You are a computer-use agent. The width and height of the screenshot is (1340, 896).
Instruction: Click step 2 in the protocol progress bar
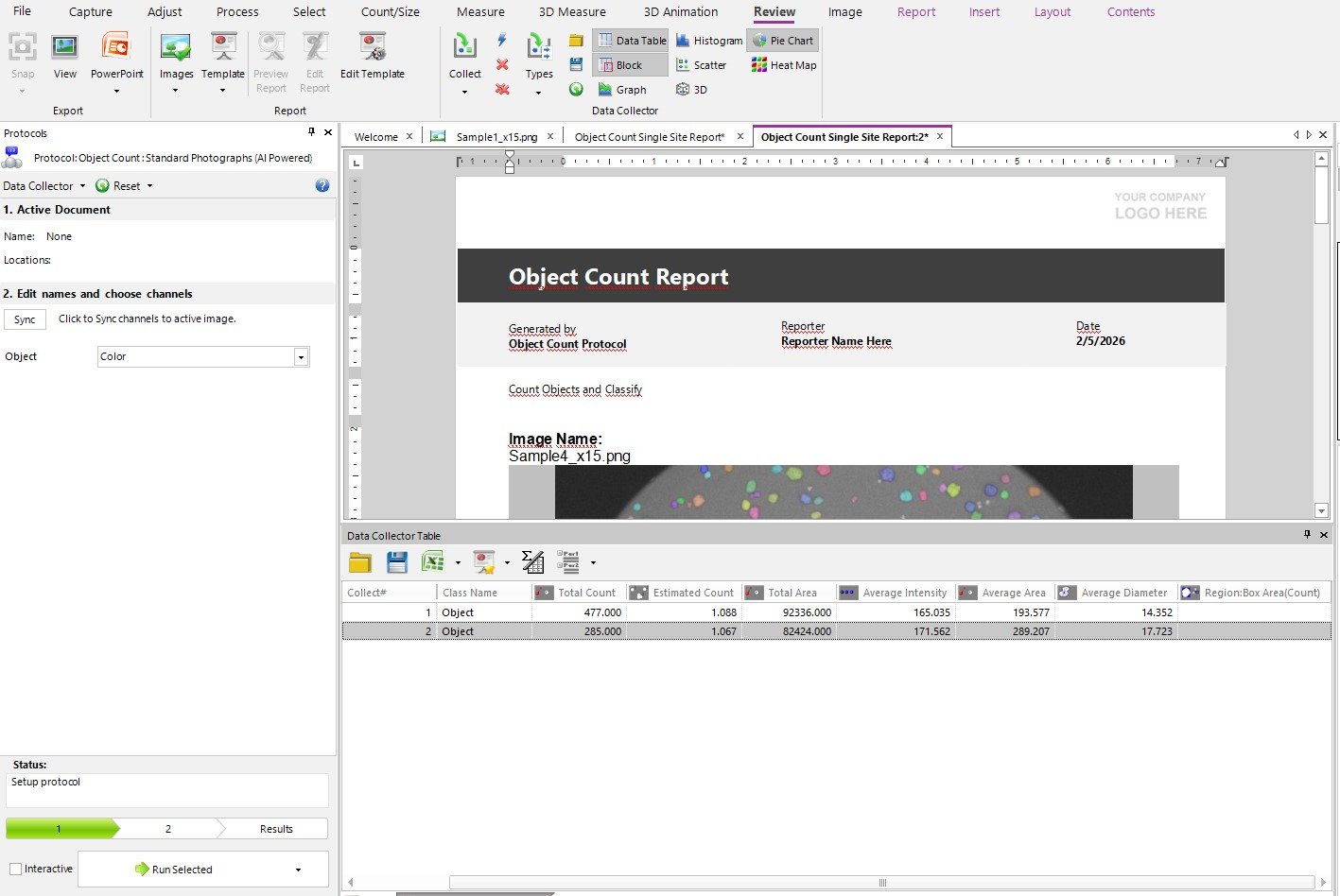[x=168, y=829]
